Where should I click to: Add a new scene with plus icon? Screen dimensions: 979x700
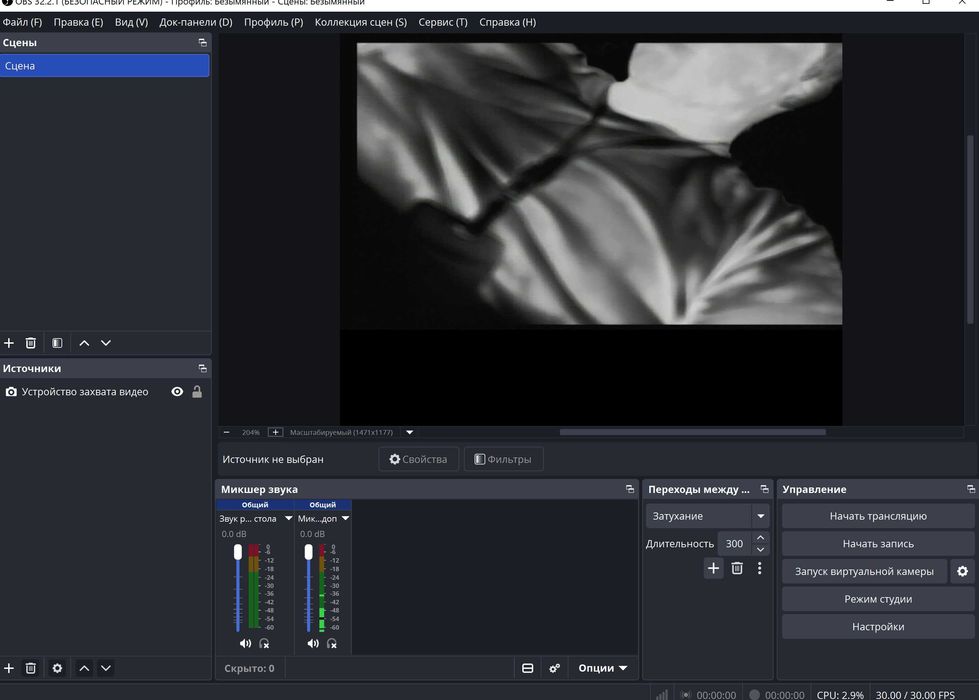9,343
